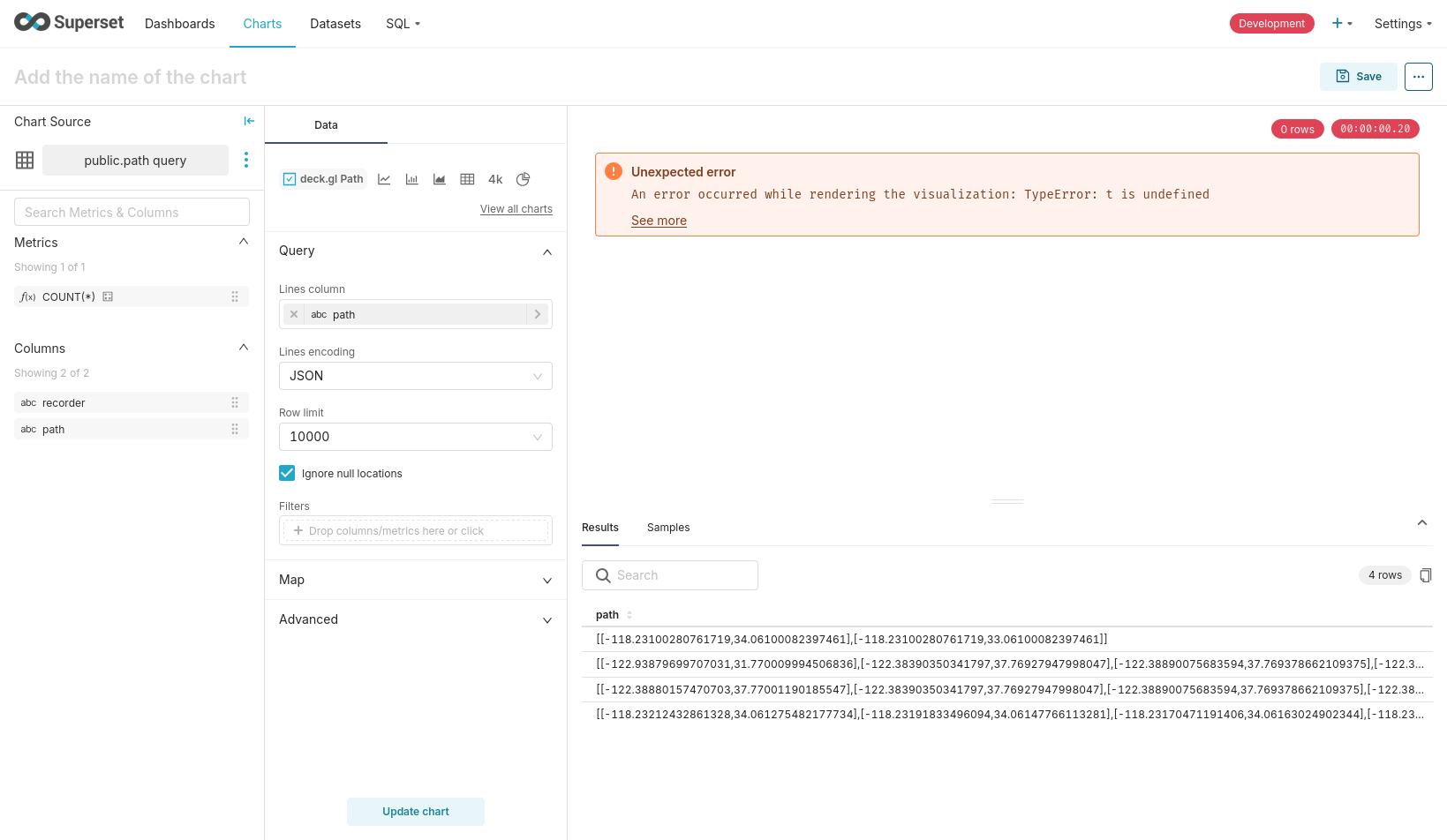The height and width of the screenshot is (840, 1447).
Task: Collapse the Query section
Action: point(547,252)
